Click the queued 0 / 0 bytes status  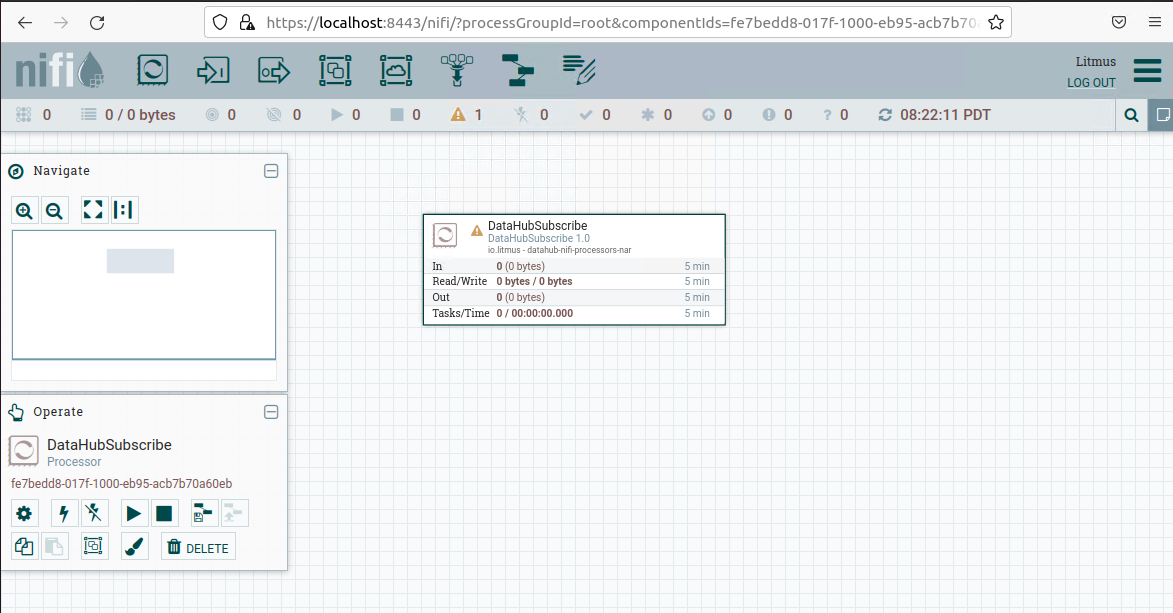[x=128, y=115]
